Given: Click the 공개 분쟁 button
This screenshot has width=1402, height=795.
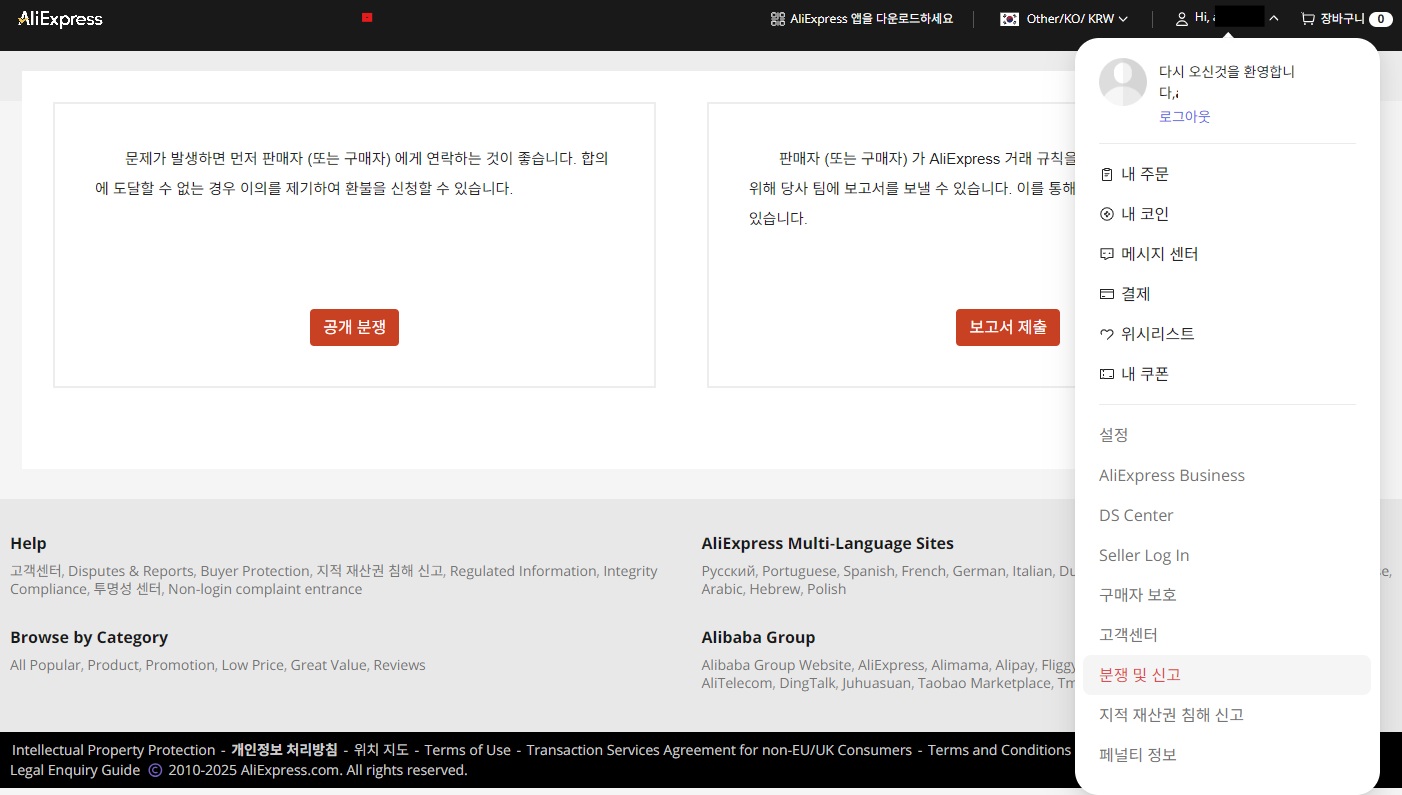Looking at the screenshot, I should [x=354, y=327].
